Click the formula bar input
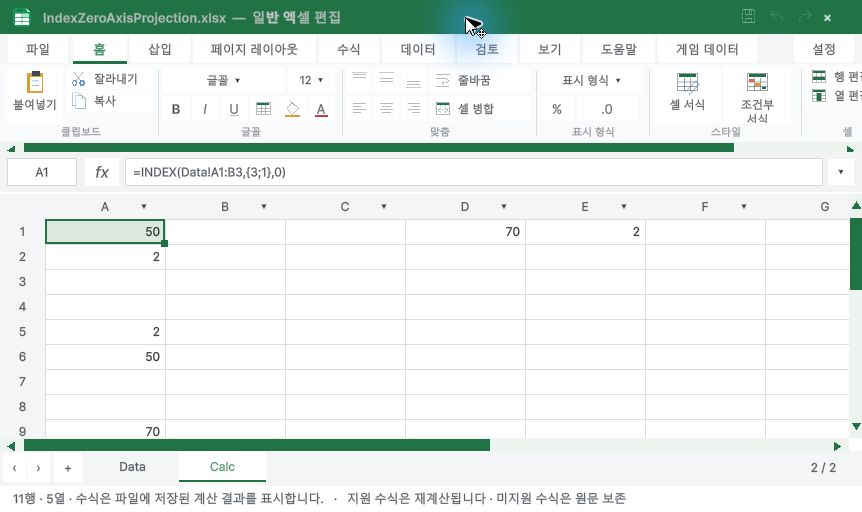 tap(473, 172)
